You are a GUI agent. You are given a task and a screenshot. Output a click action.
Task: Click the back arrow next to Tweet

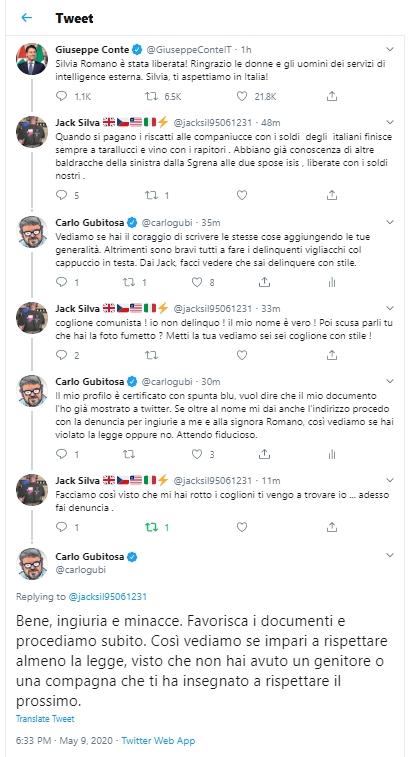point(26,18)
